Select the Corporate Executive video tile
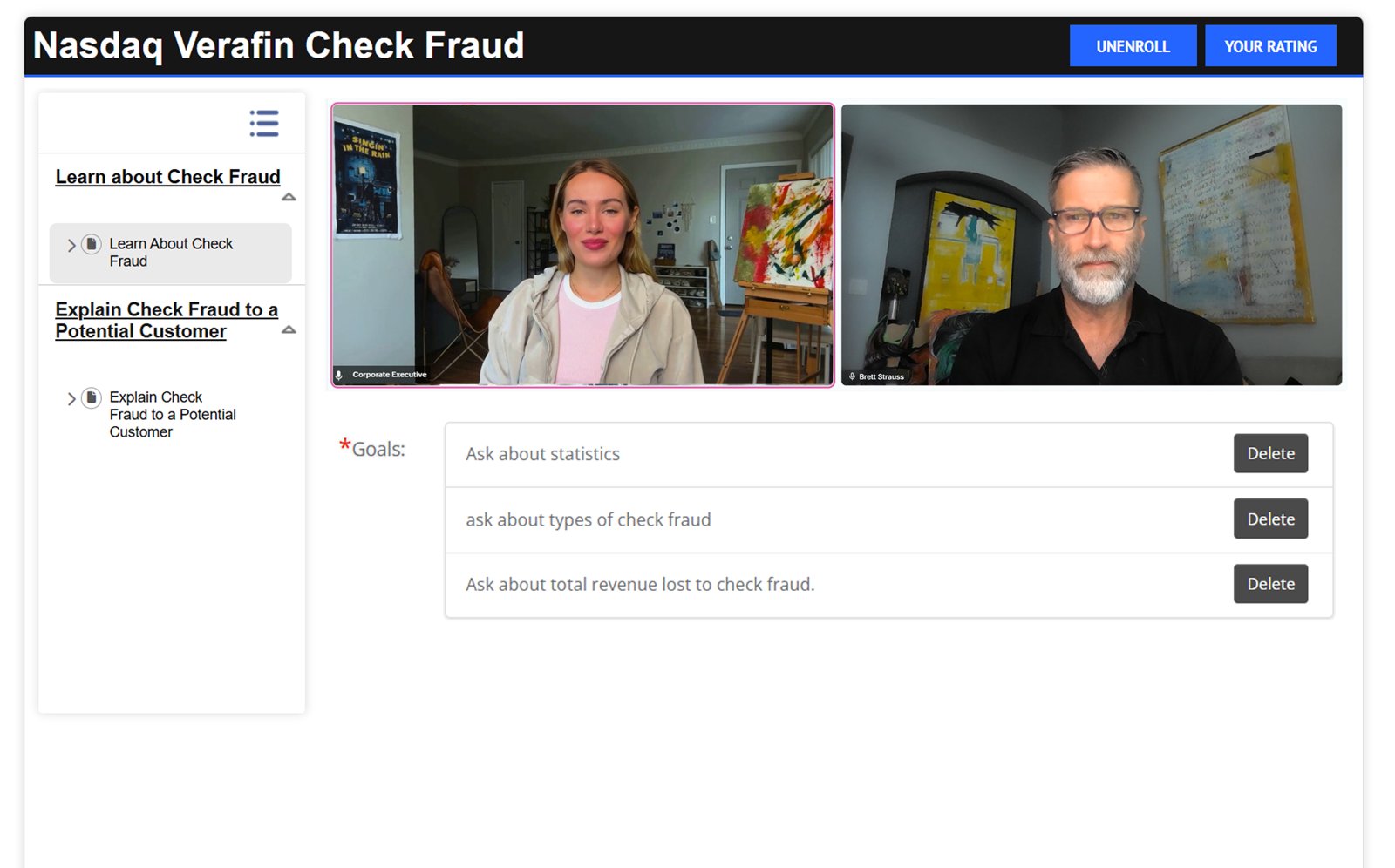This screenshot has width=1395, height=868. click(582, 245)
